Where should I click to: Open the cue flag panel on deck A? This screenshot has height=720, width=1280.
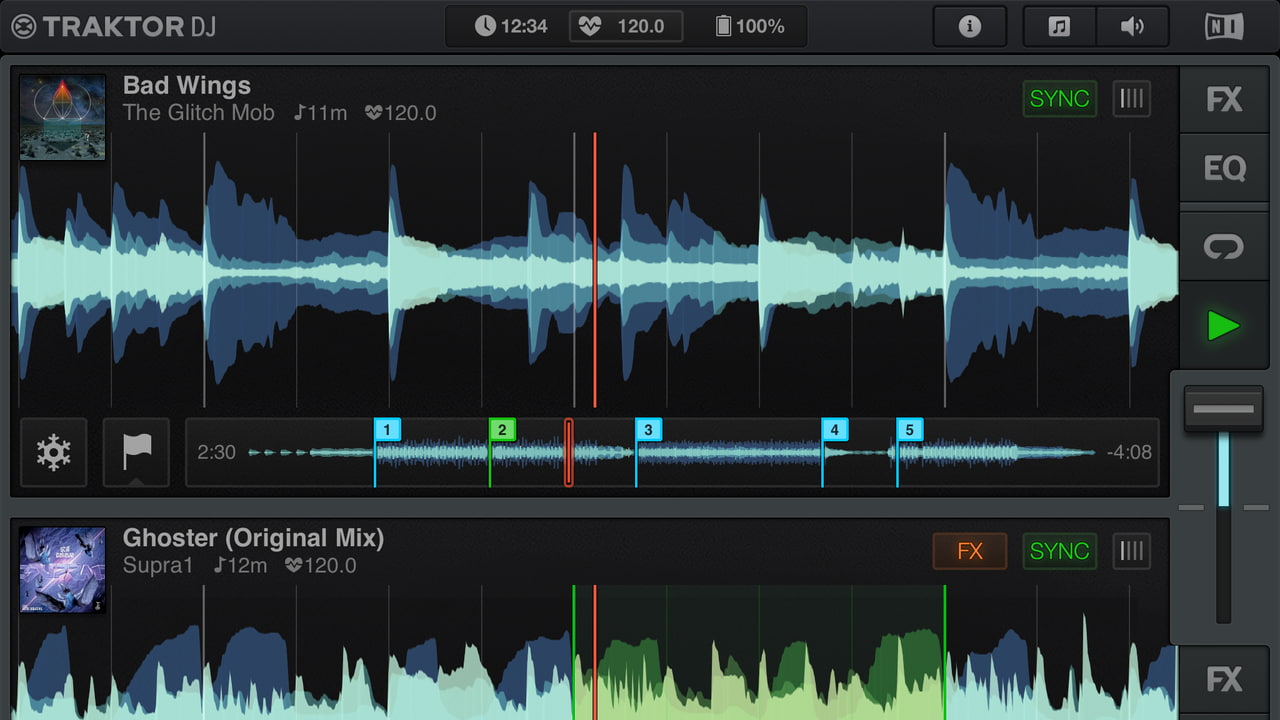coord(136,453)
